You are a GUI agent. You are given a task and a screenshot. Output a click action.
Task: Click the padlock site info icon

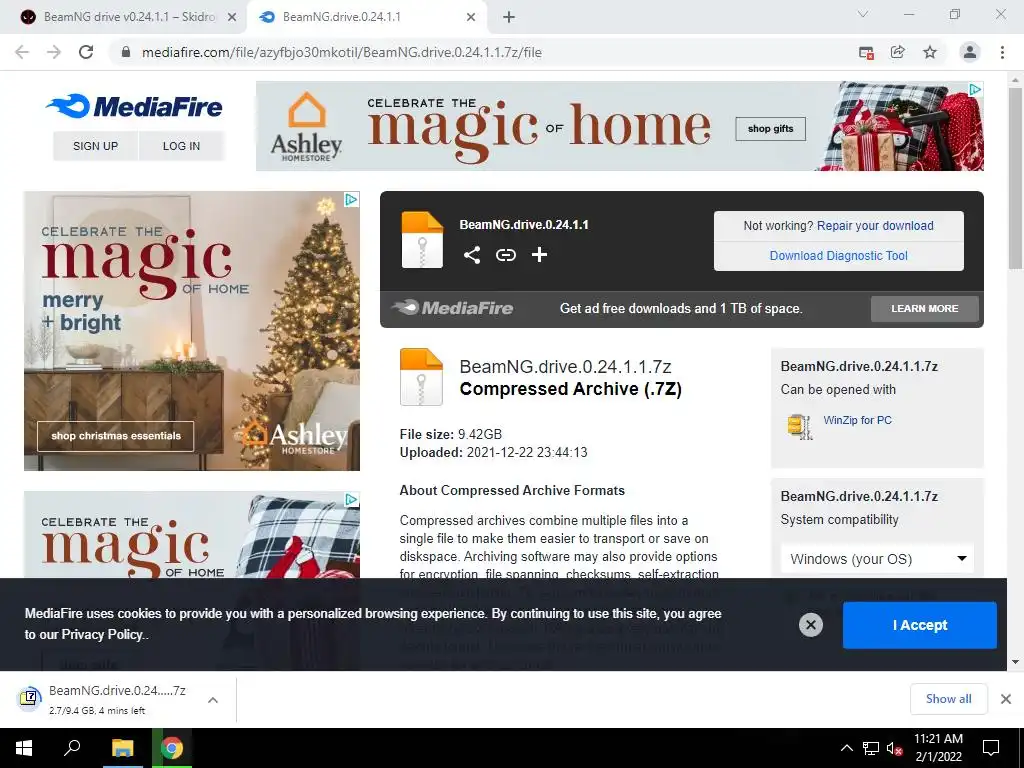[126, 52]
